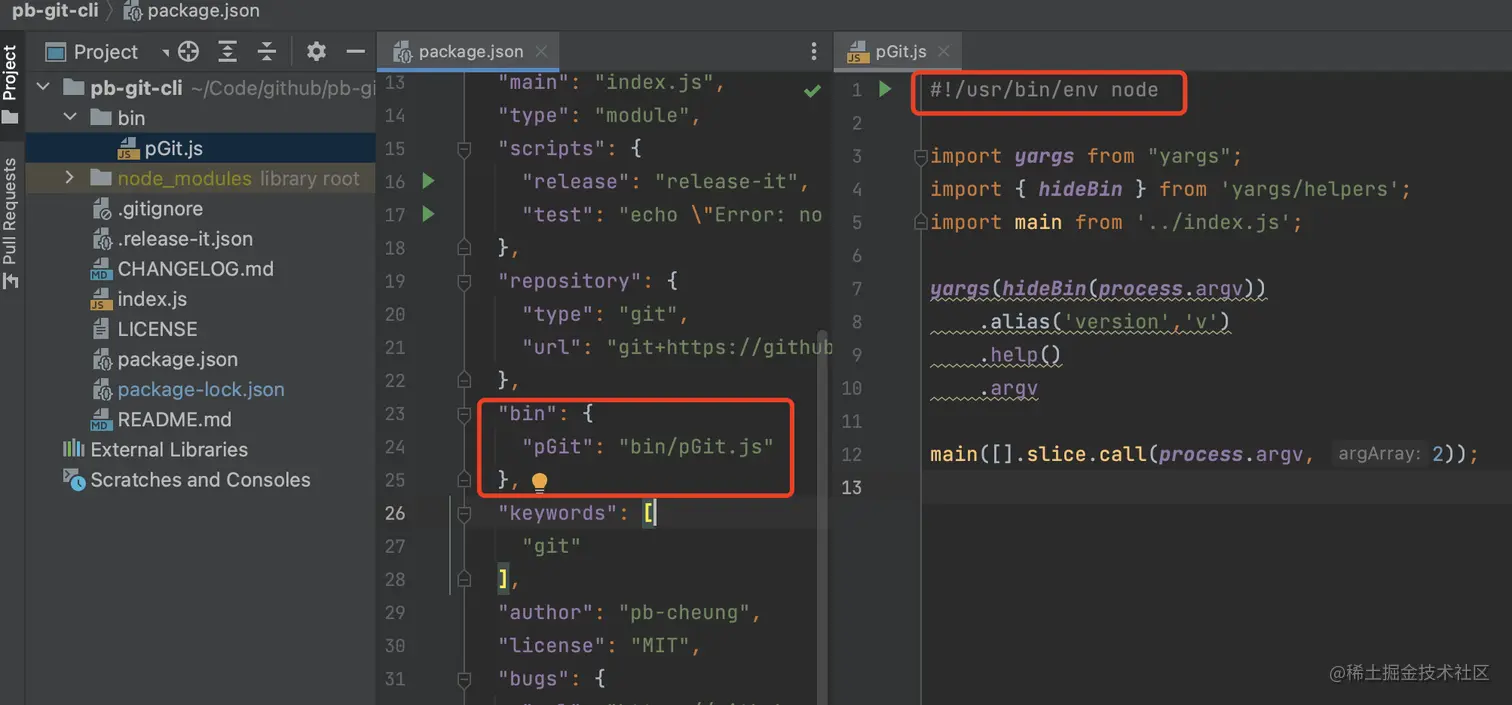The height and width of the screenshot is (705, 1512).
Task: Hide the Project tool window with minus icon
Action: [x=355, y=52]
